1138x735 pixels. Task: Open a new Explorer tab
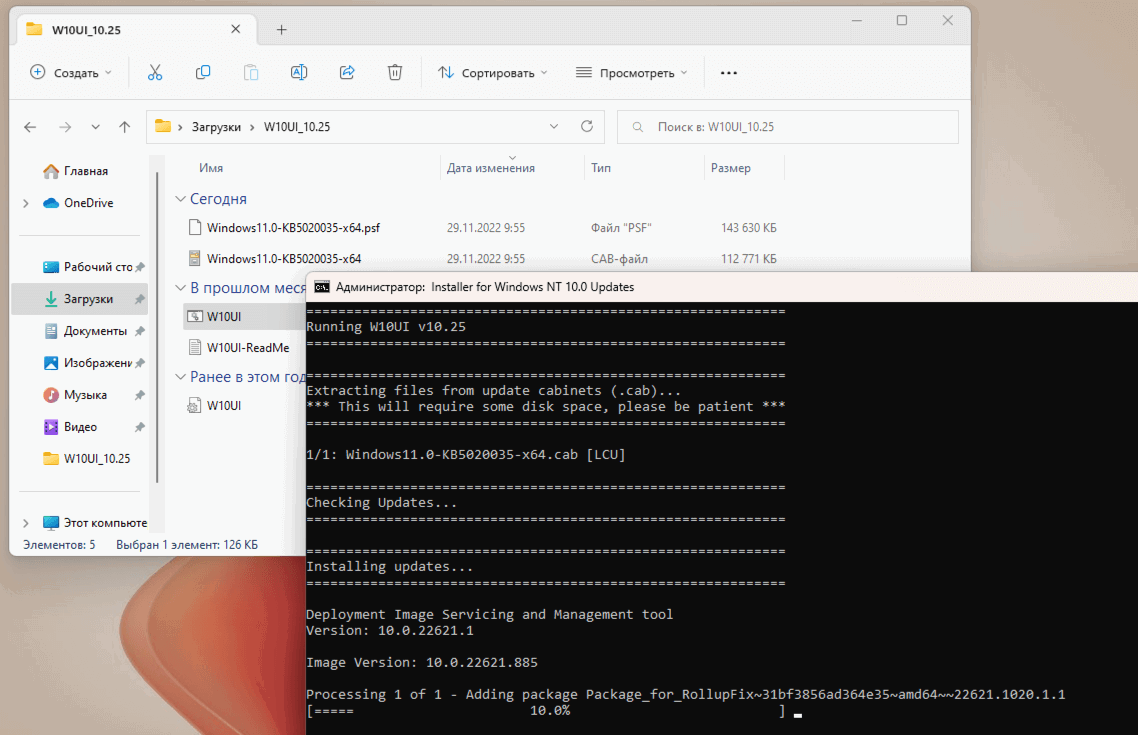282,30
